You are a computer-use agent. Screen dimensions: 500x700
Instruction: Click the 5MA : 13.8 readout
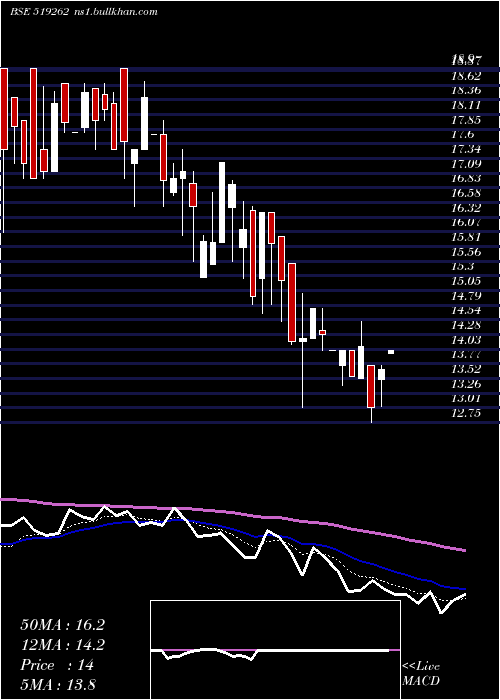click(58, 684)
